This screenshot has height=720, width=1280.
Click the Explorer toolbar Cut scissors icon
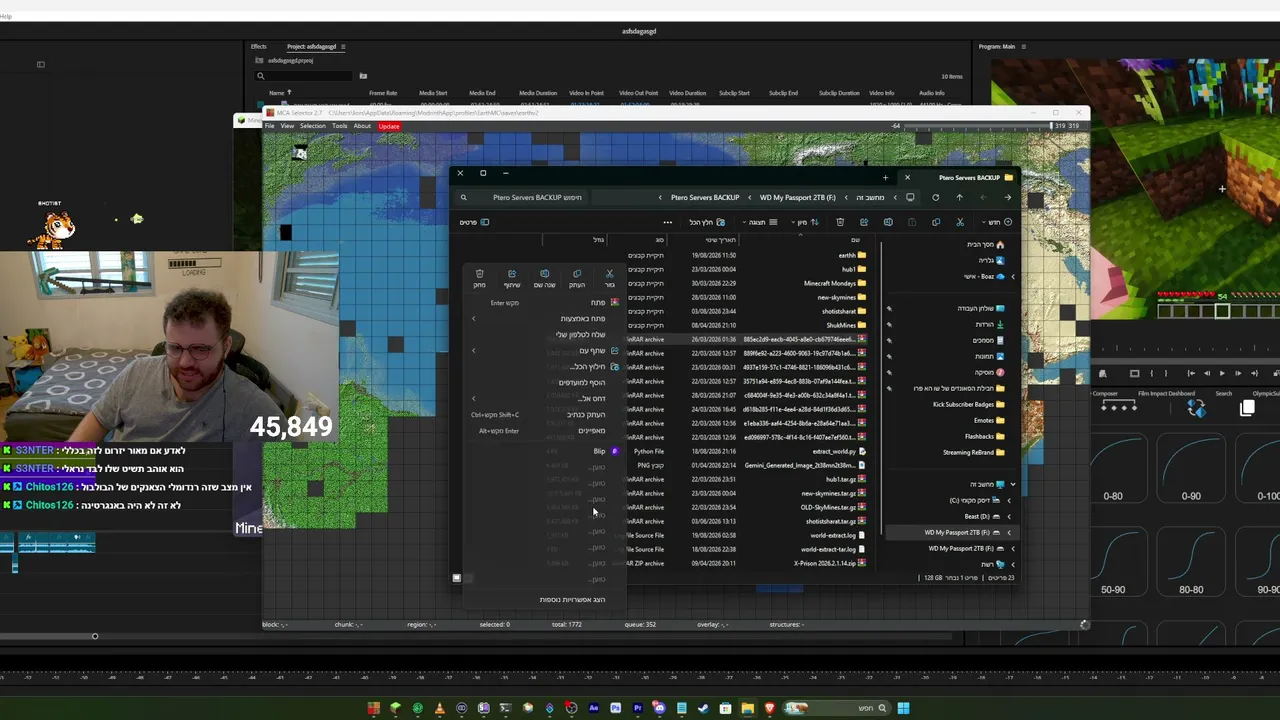(960, 222)
